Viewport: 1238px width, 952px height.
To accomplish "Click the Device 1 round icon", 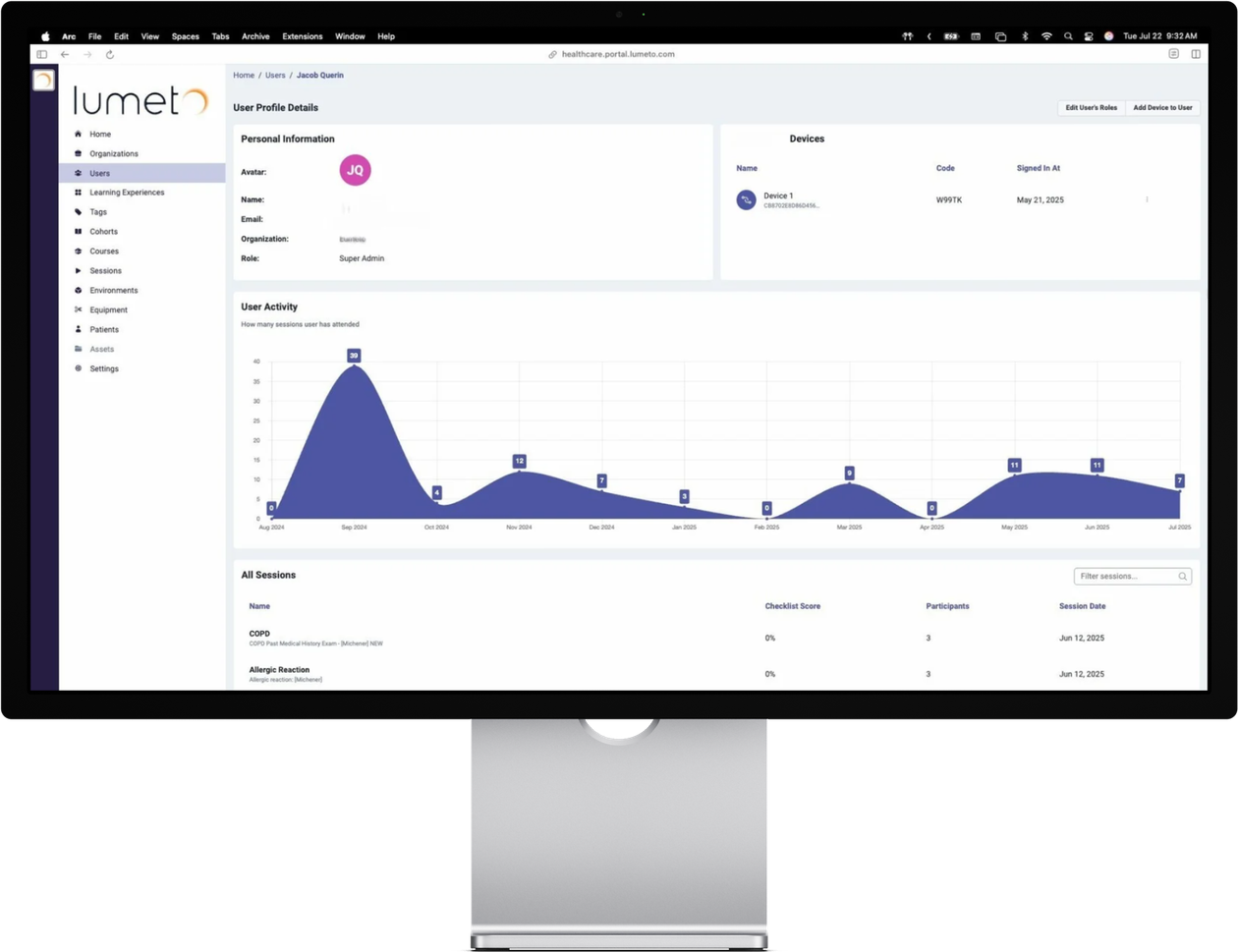I will coord(747,200).
